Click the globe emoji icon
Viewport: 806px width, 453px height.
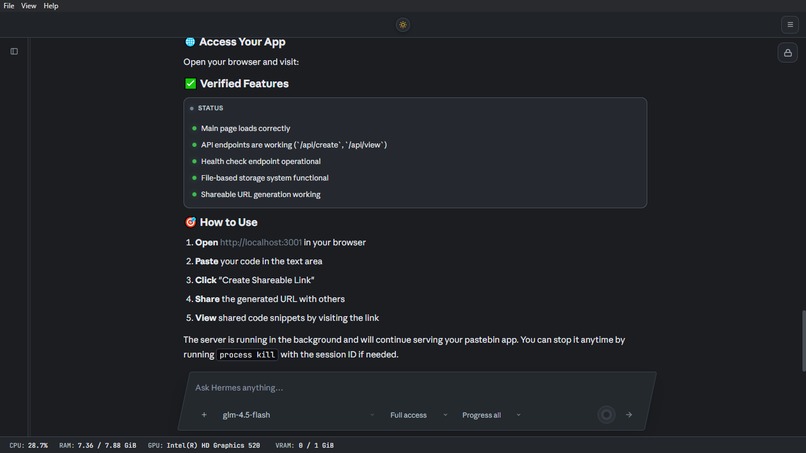pos(190,42)
